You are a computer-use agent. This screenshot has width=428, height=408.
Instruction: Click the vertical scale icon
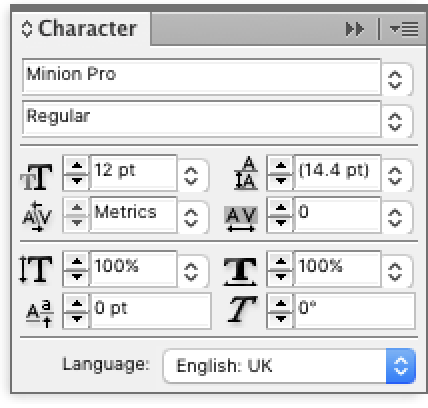[x=36, y=269]
